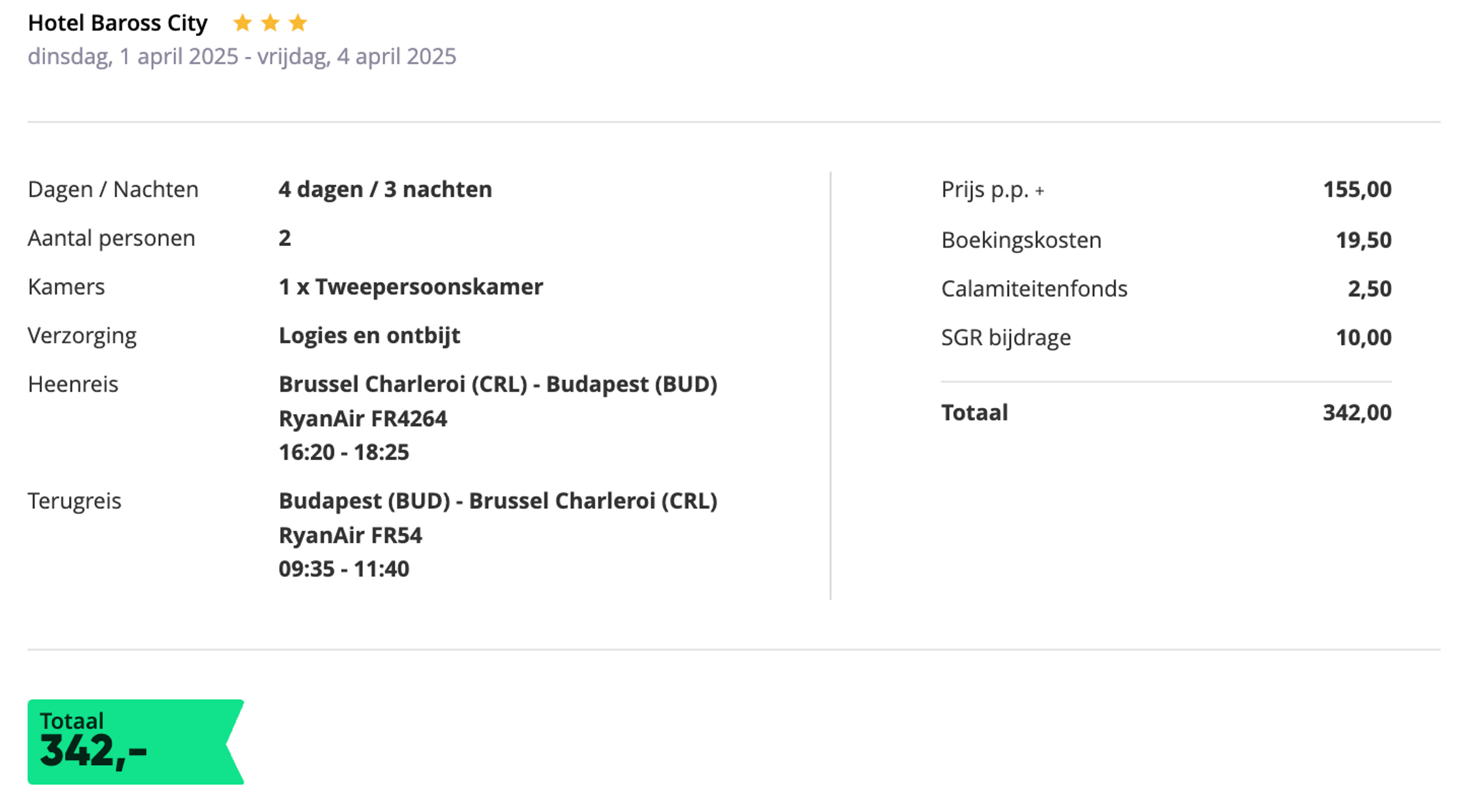The image size is (1472, 812).
Task: Click the green Totaal 342,- price tag
Action: coord(135,742)
